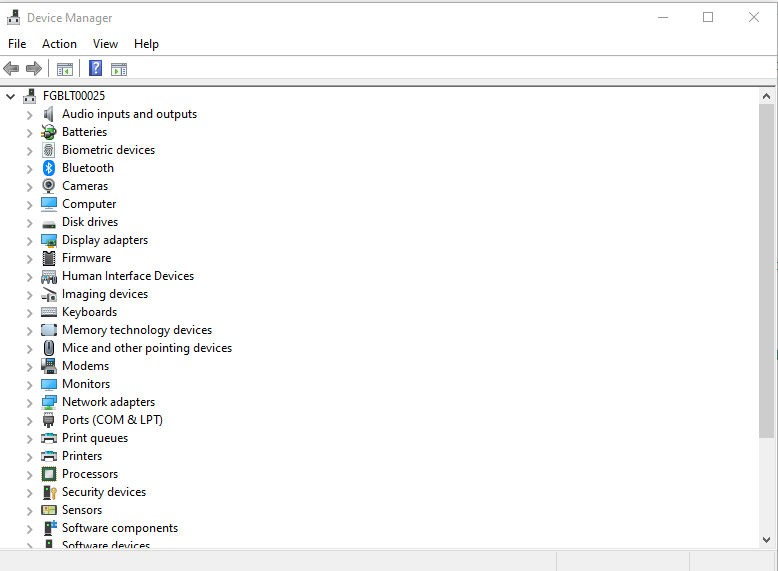Select the Display adapters icon
The height and width of the screenshot is (571, 778).
point(49,241)
